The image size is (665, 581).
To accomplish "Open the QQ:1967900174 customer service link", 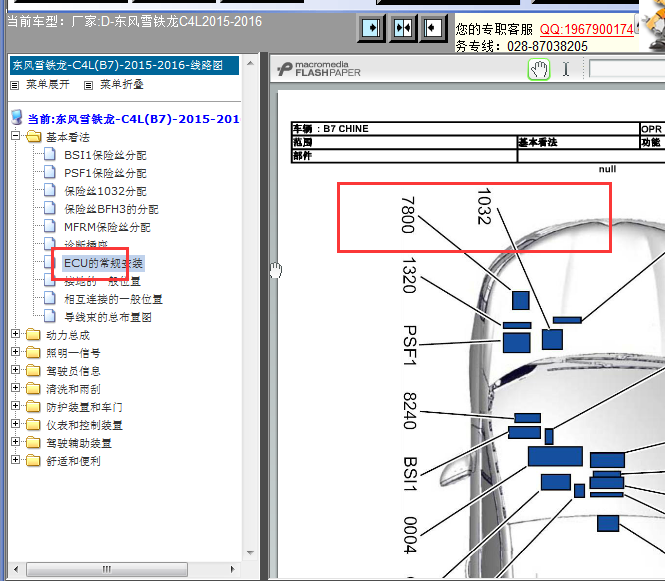I will 587,29.
